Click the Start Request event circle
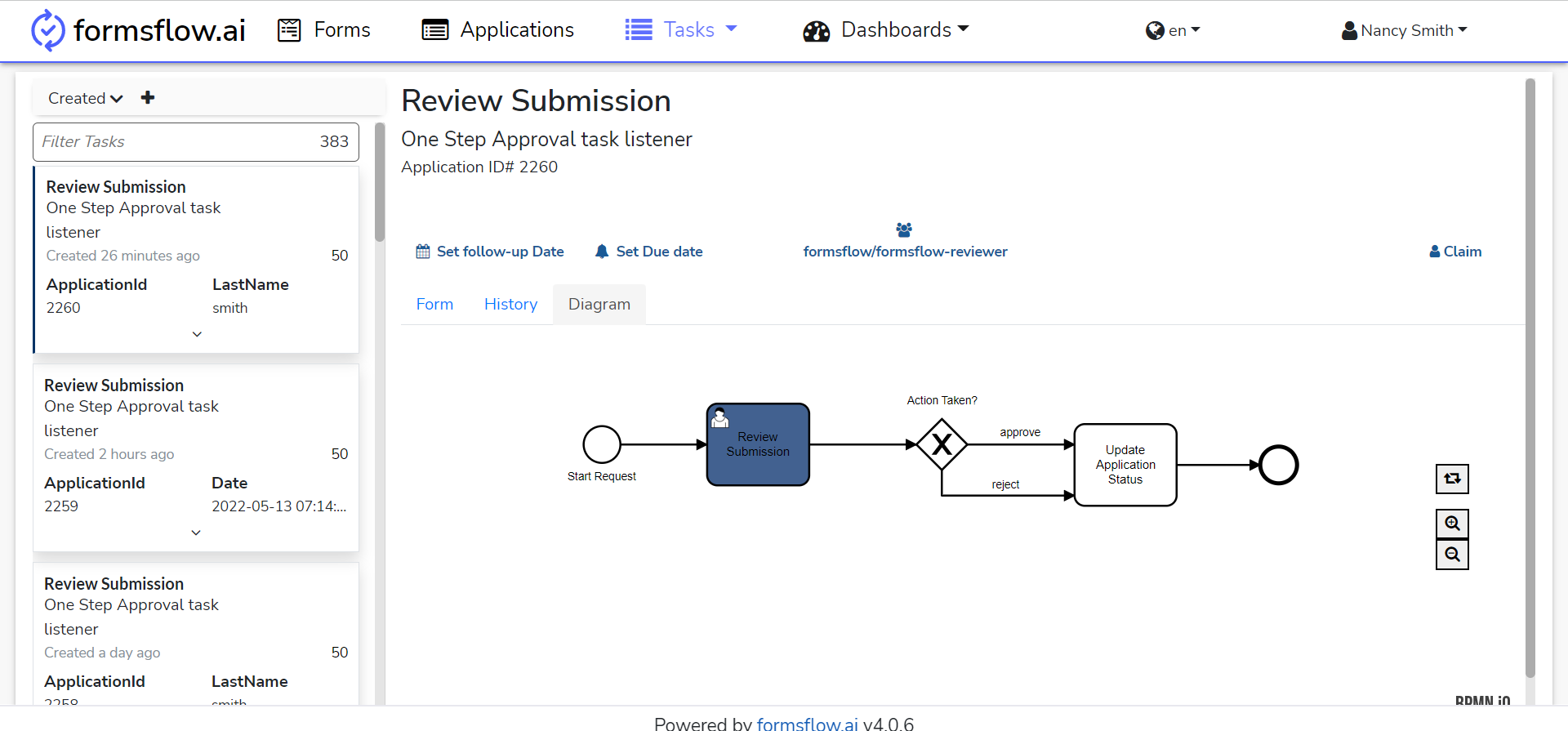 click(x=602, y=445)
